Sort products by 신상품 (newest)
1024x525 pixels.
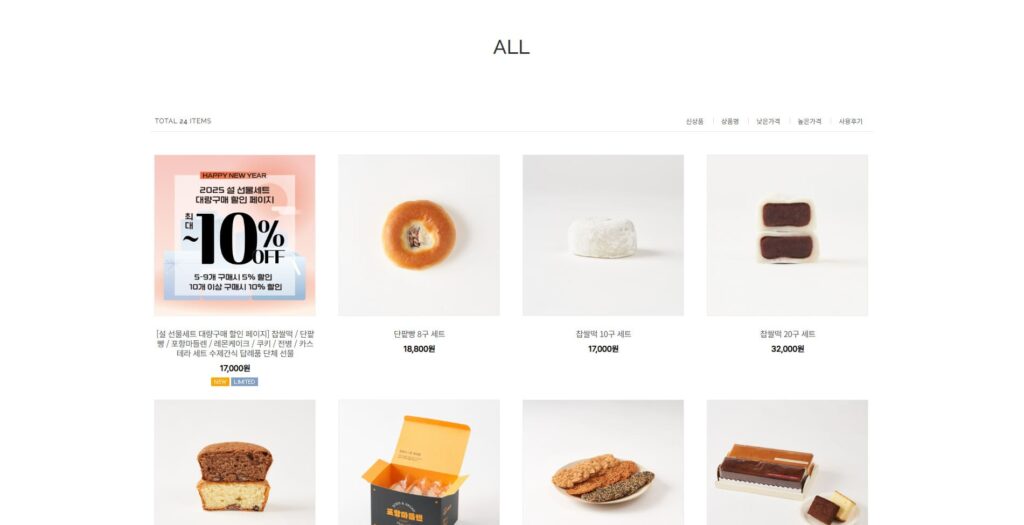pos(694,121)
